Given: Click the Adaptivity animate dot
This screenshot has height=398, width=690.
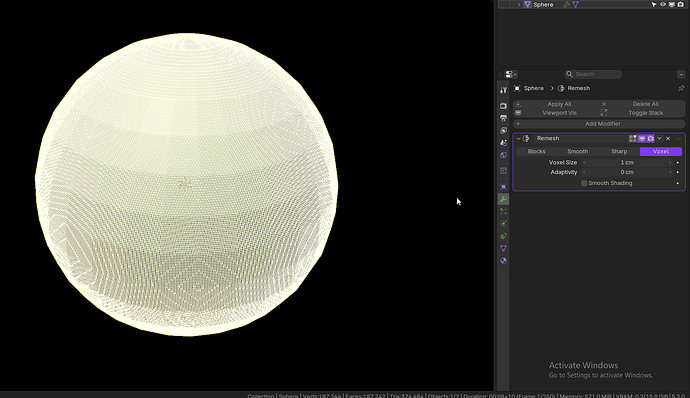Looking at the screenshot, I should click(x=678, y=172).
